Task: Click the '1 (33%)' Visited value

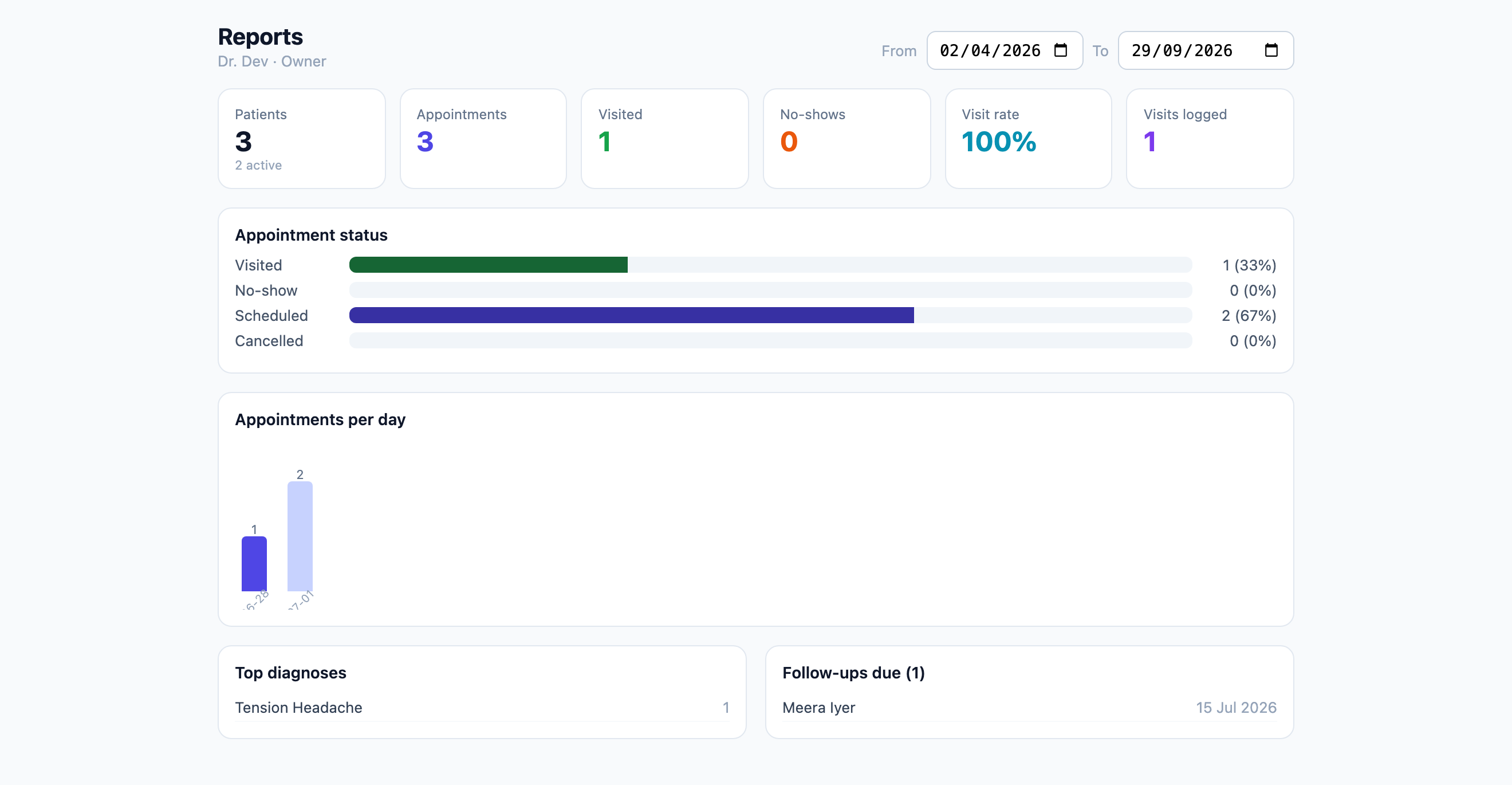Action: pos(1249,265)
